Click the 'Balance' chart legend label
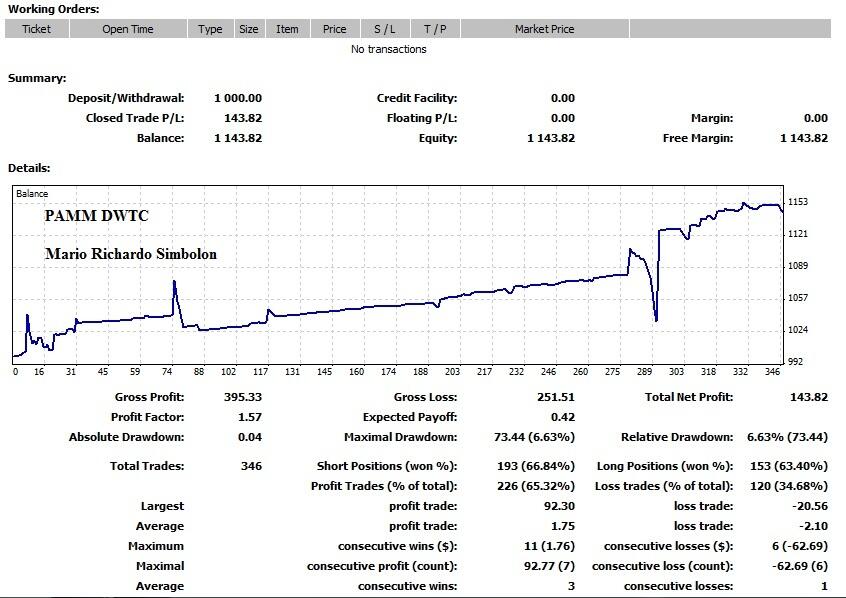The image size is (846, 598). coord(32,194)
